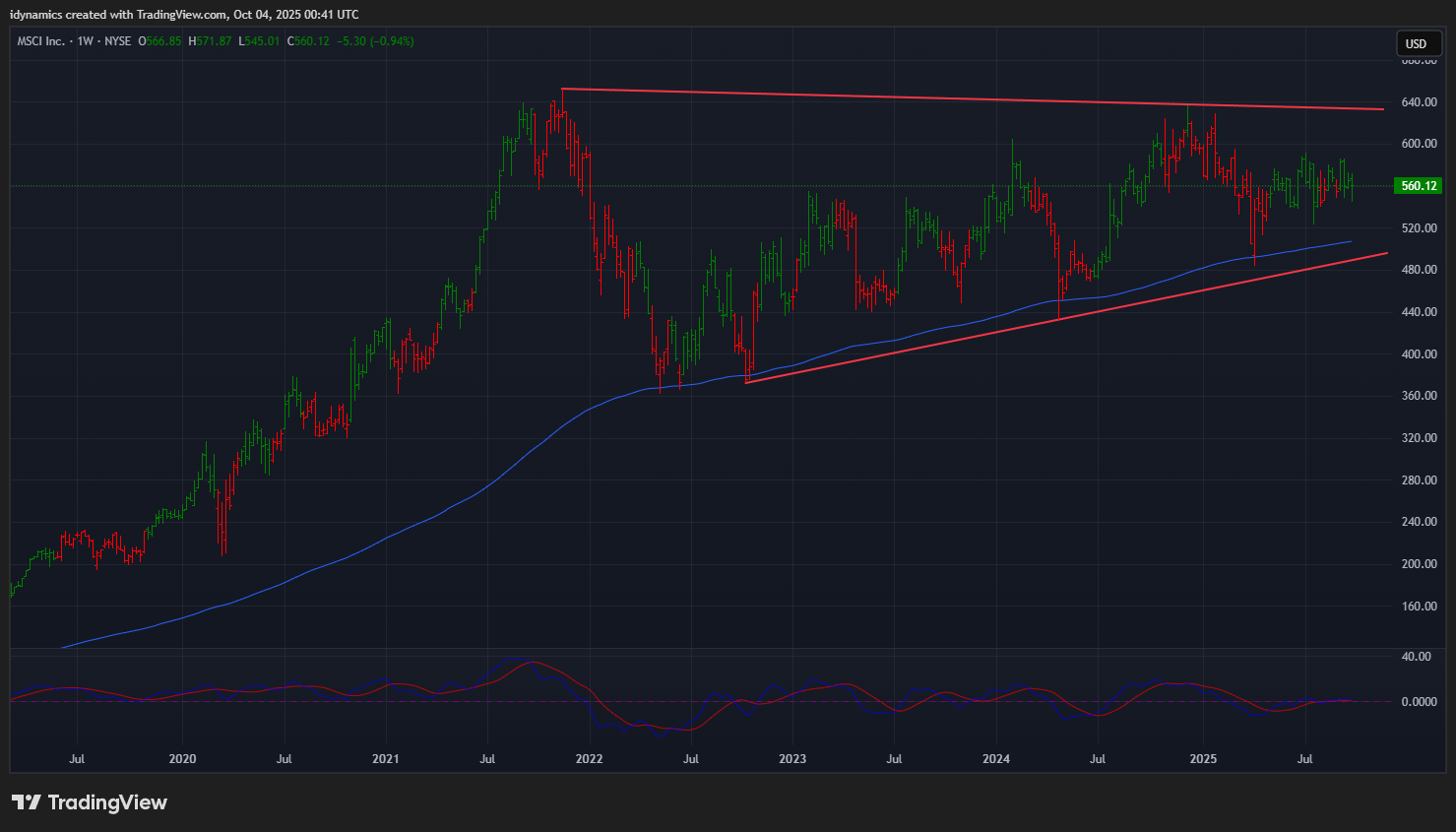Click the MSCI Inc. symbol name
This screenshot has height=832, width=1456.
pyautogui.click(x=40, y=41)
